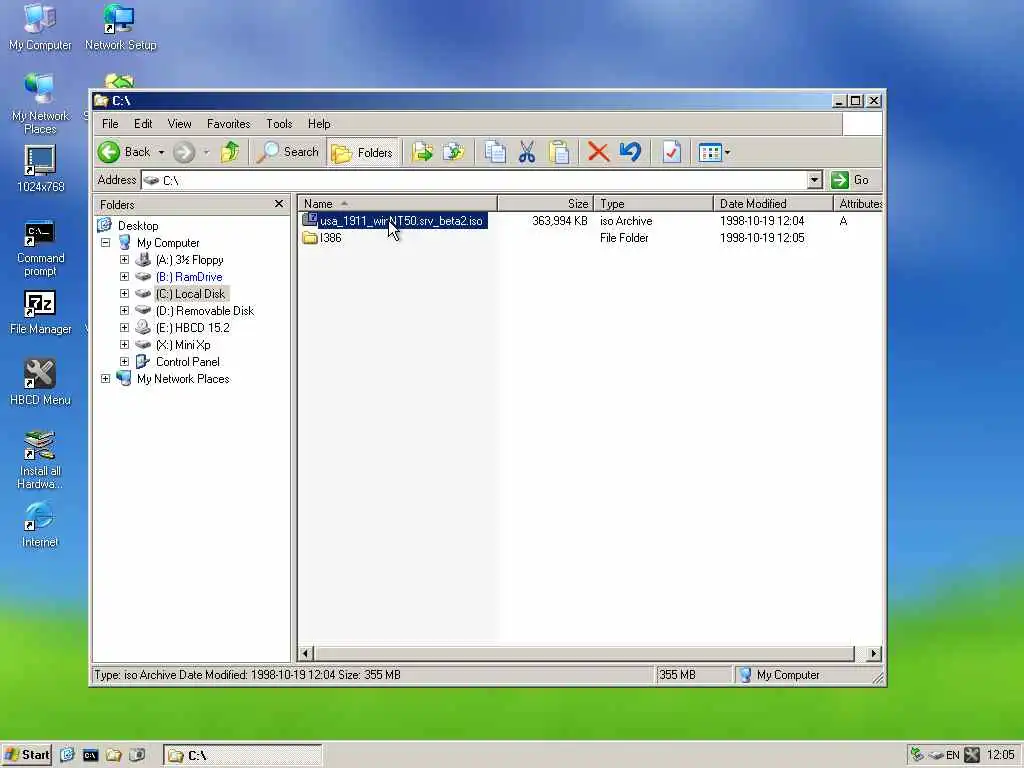Sort by the Date Modified column header
The height and width of the screenshot is (768, 1024).
(773, 204)
